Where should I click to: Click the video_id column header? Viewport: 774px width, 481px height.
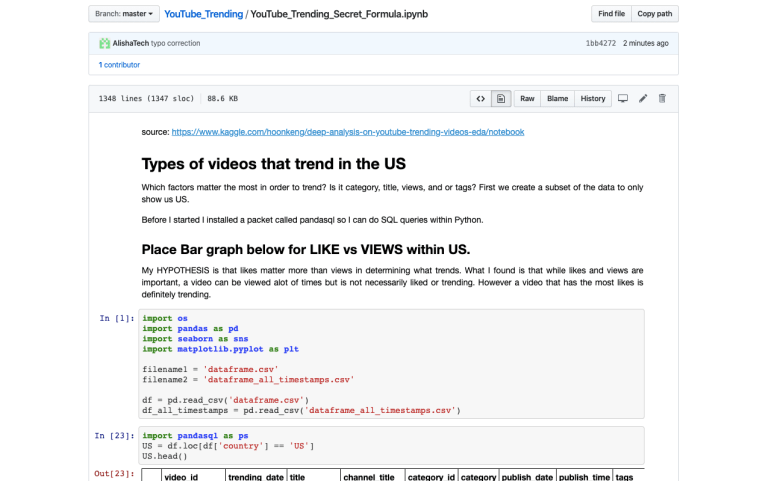pos(181,477)
